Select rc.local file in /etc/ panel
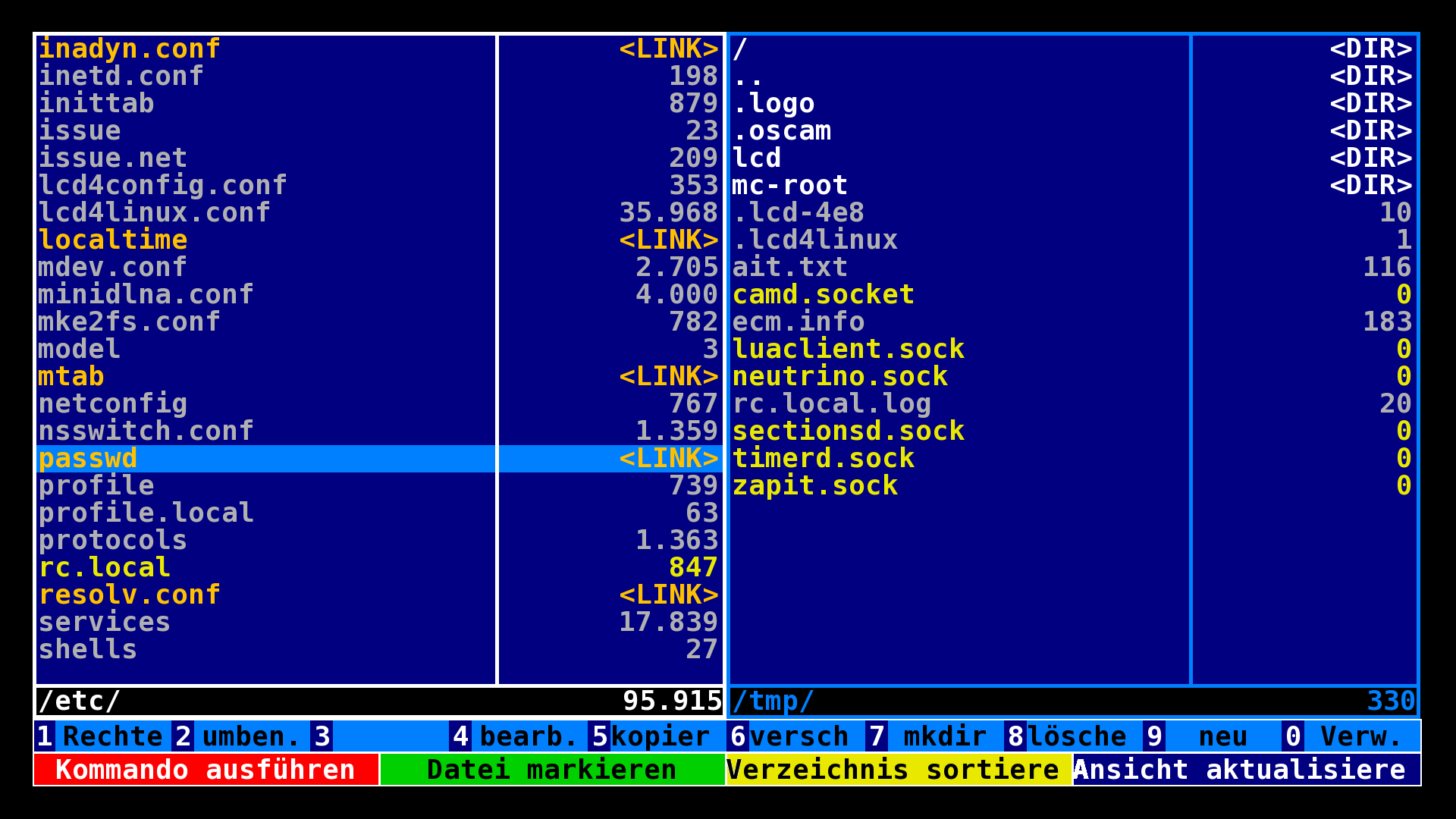1456x819 pixels. coord(105,568)
